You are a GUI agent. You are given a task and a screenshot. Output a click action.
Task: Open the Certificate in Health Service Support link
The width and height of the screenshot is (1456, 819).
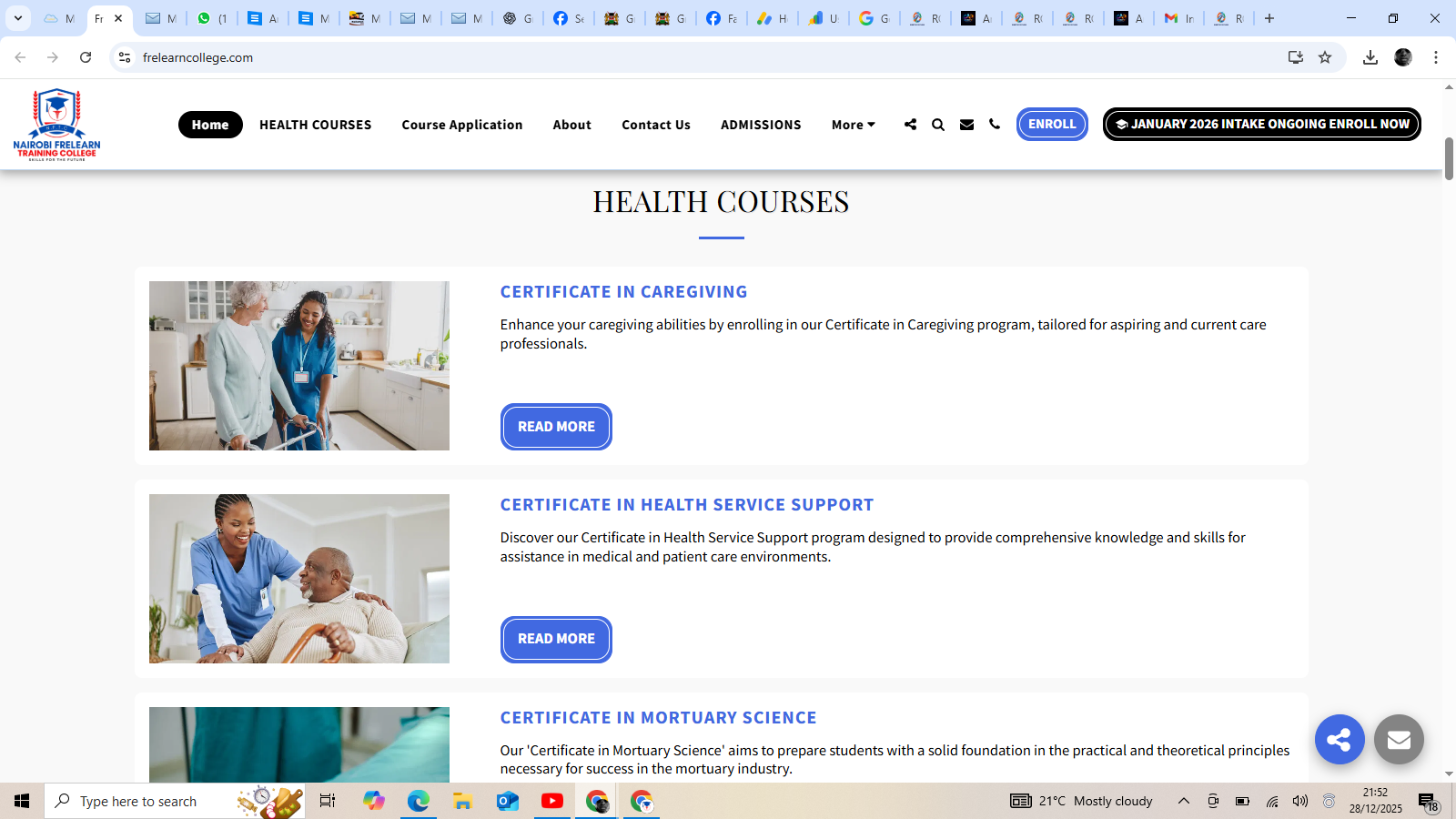point(686,505)
